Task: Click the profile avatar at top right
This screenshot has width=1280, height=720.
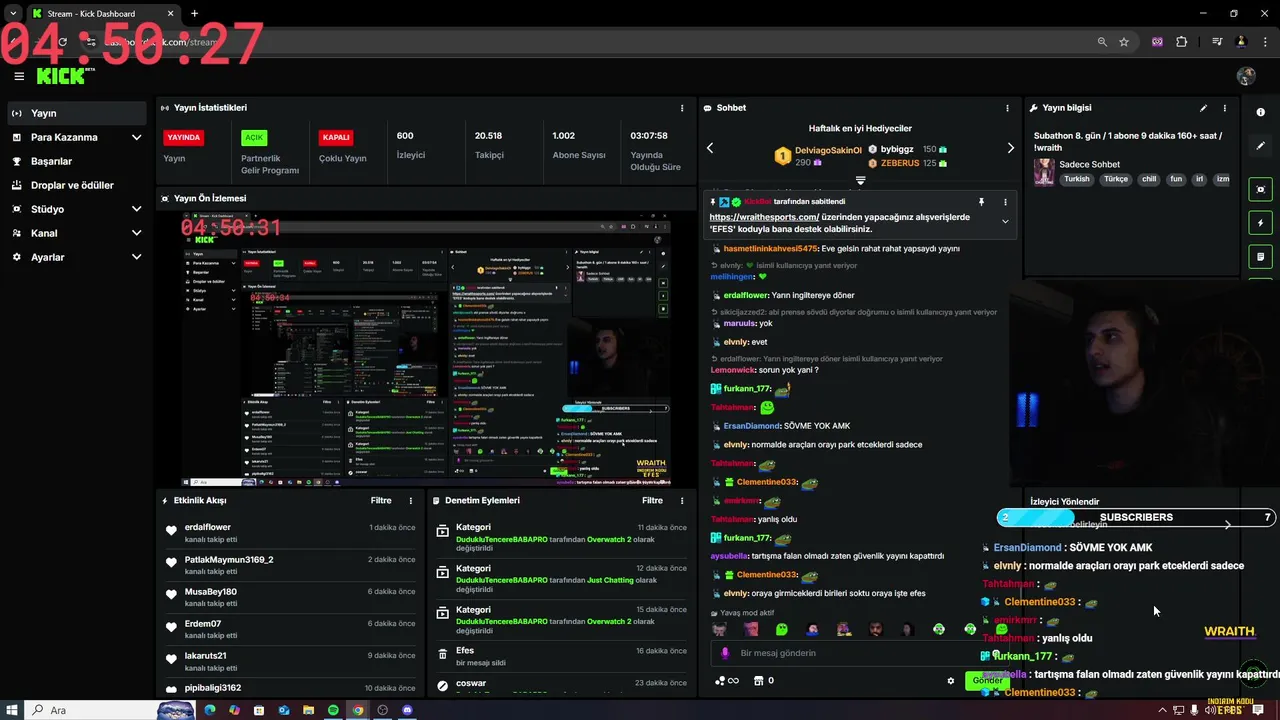Action: click(x=1246, y=76)
